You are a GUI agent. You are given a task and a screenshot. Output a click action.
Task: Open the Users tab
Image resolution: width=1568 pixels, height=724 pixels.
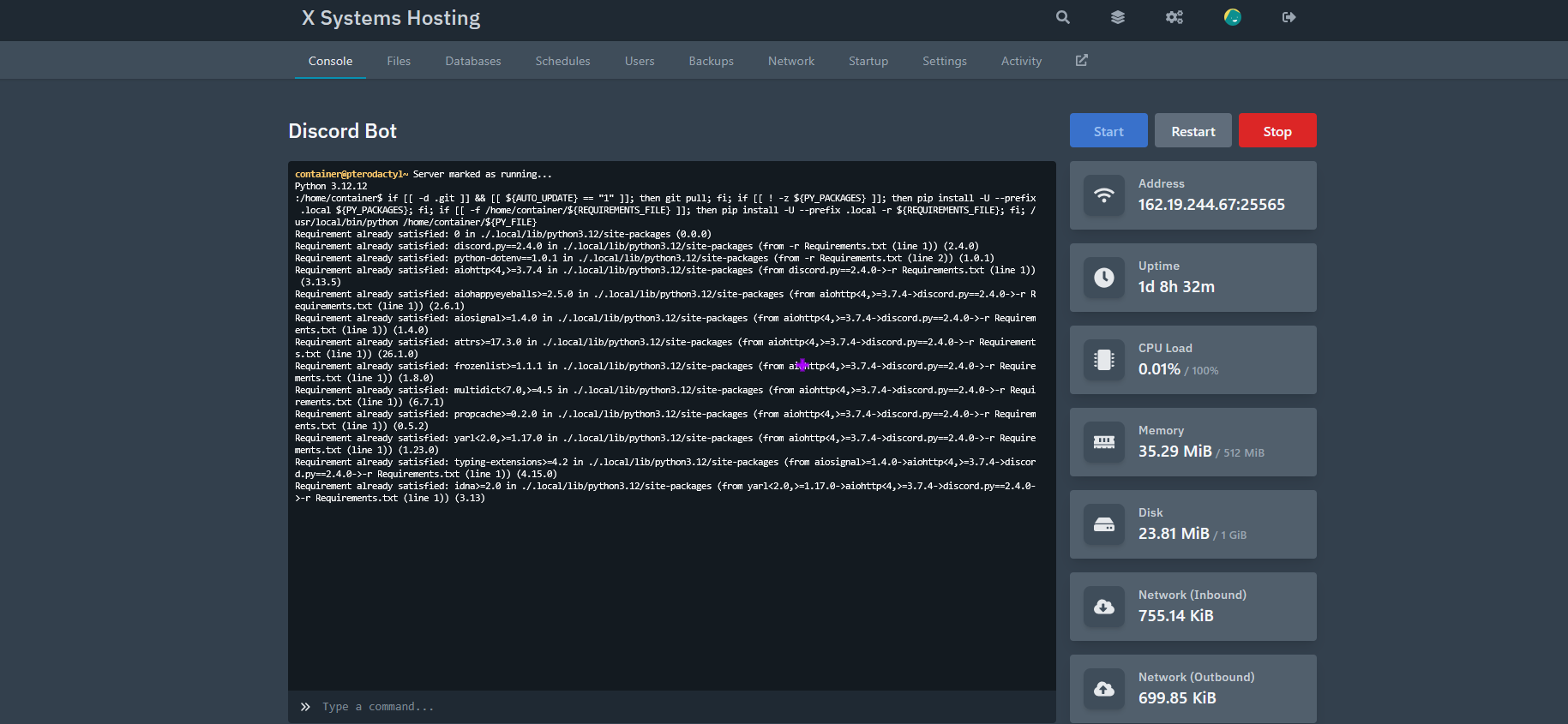point(640,61)
